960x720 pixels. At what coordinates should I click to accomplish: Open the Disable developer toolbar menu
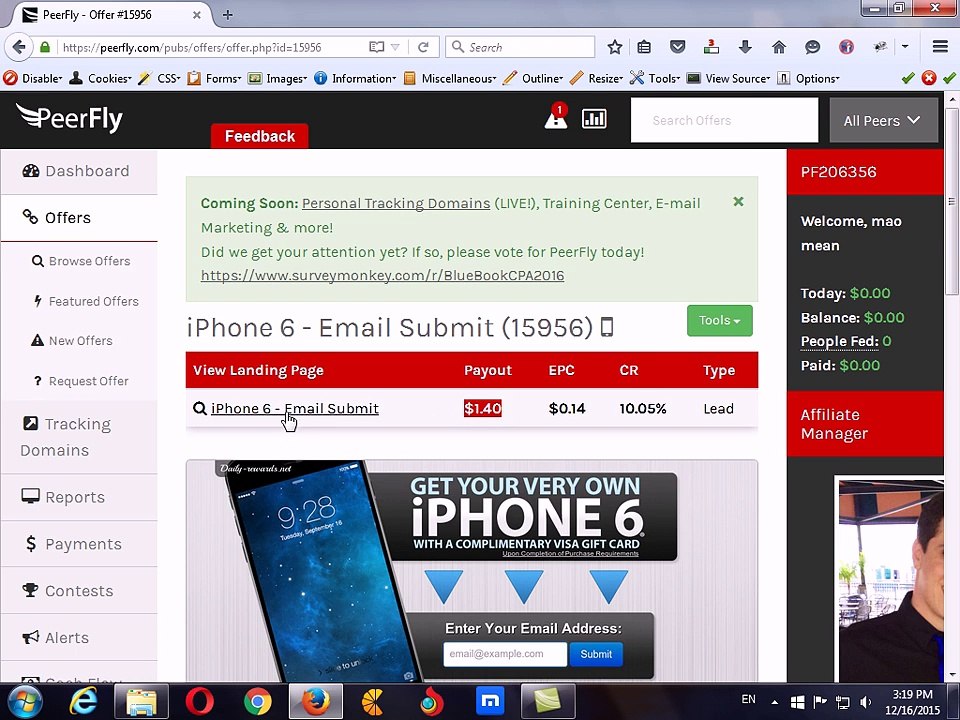[33, 78]
